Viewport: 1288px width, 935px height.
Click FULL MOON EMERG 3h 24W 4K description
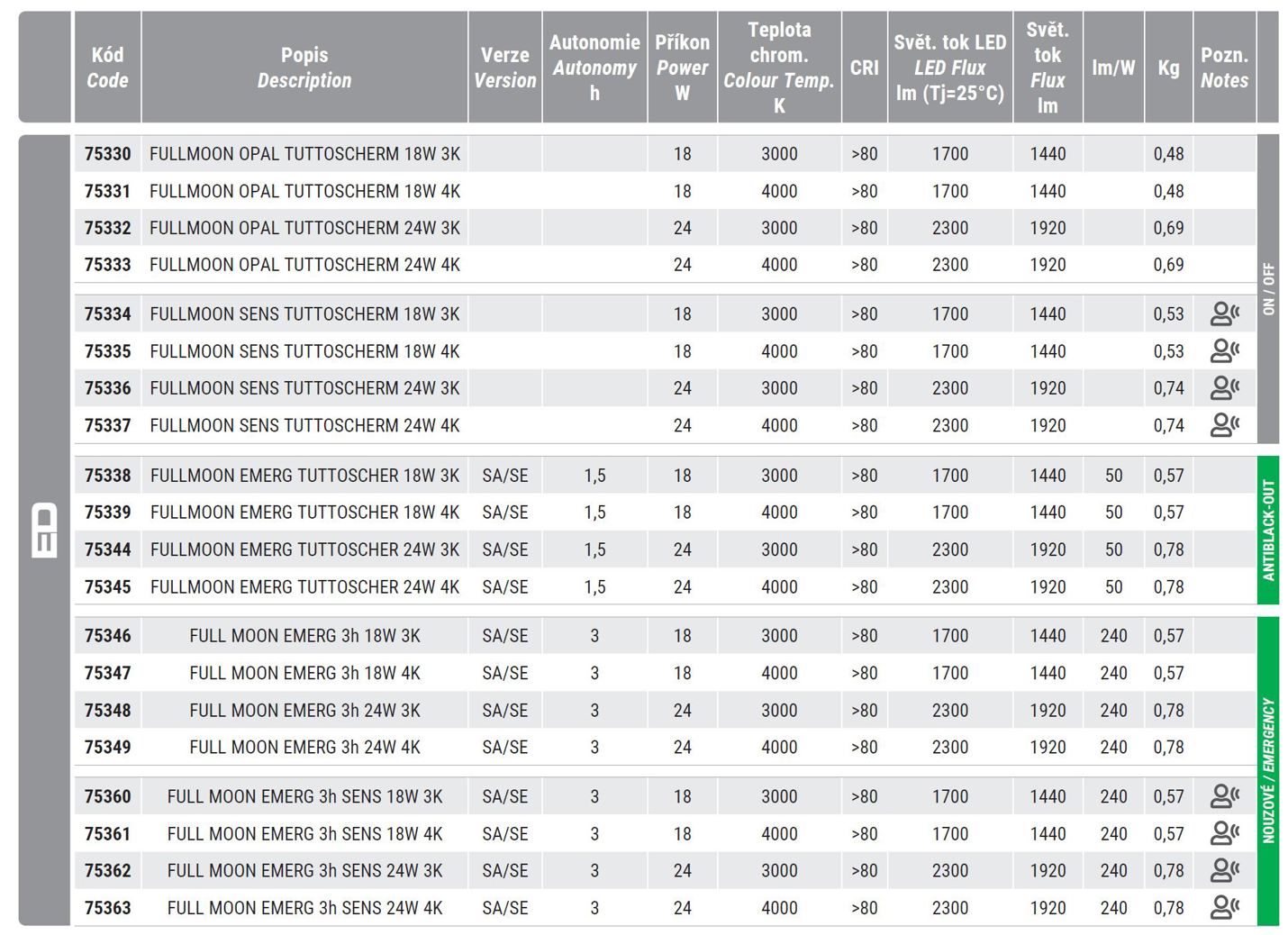coord(304,747)
